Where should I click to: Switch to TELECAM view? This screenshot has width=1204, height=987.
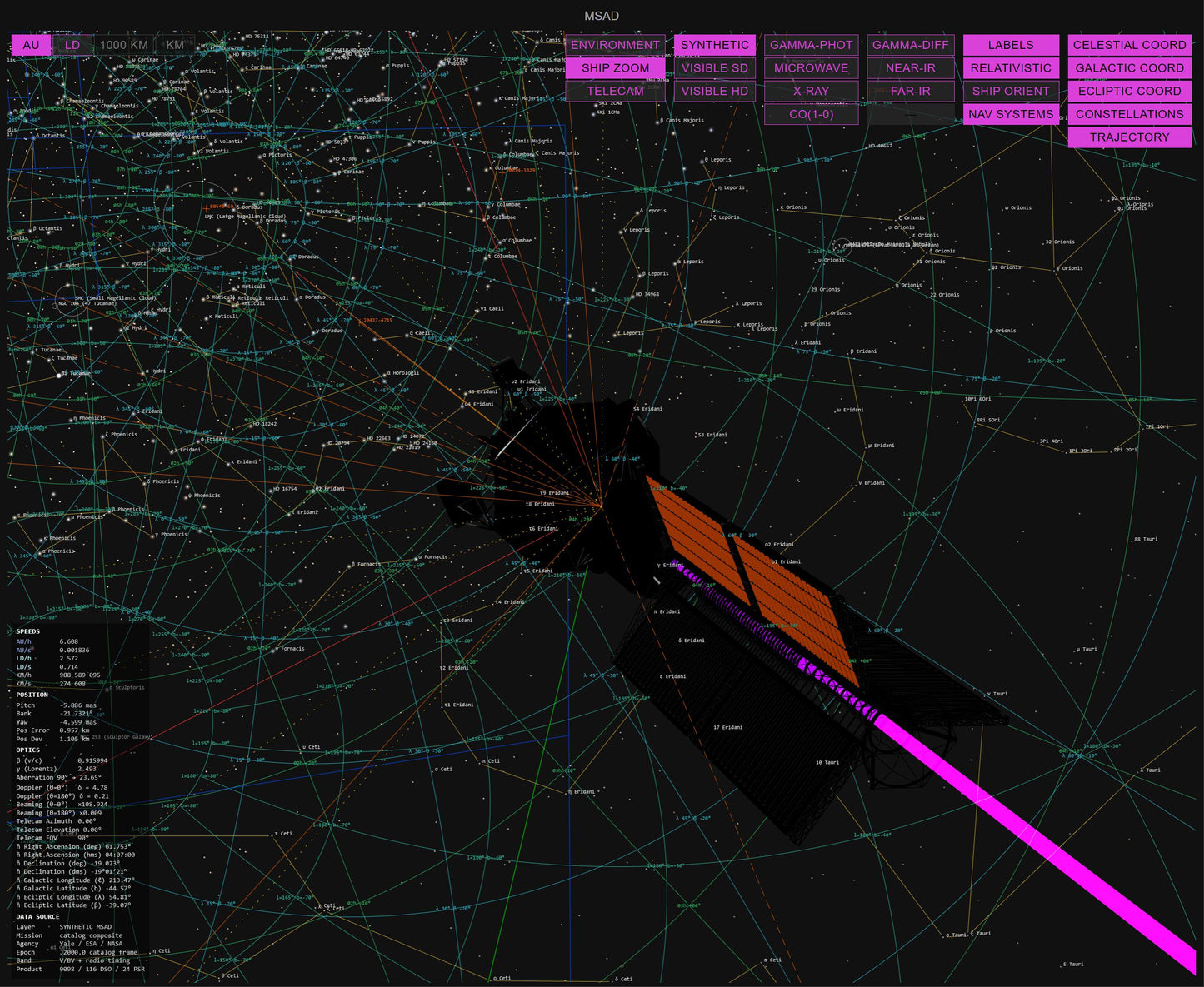pos(616,92)
